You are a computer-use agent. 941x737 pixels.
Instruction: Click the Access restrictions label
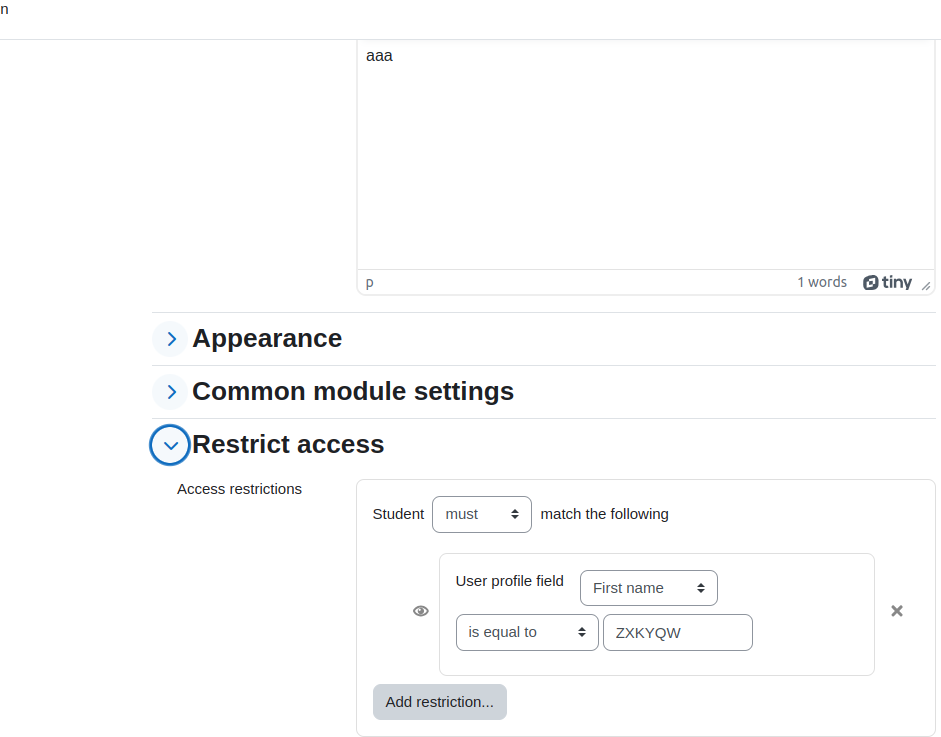click(239, 489)
